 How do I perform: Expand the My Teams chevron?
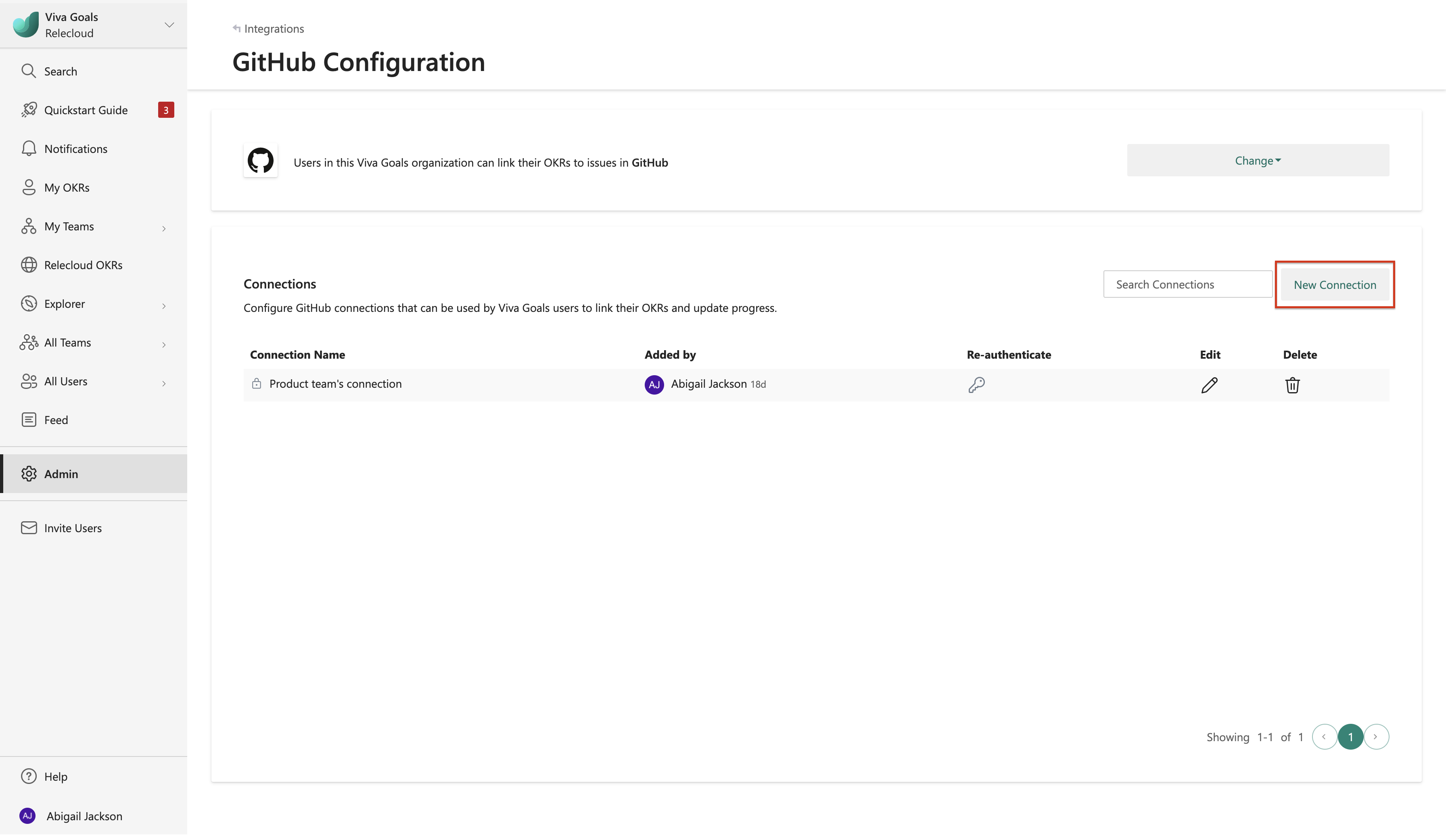pos(164,228)
